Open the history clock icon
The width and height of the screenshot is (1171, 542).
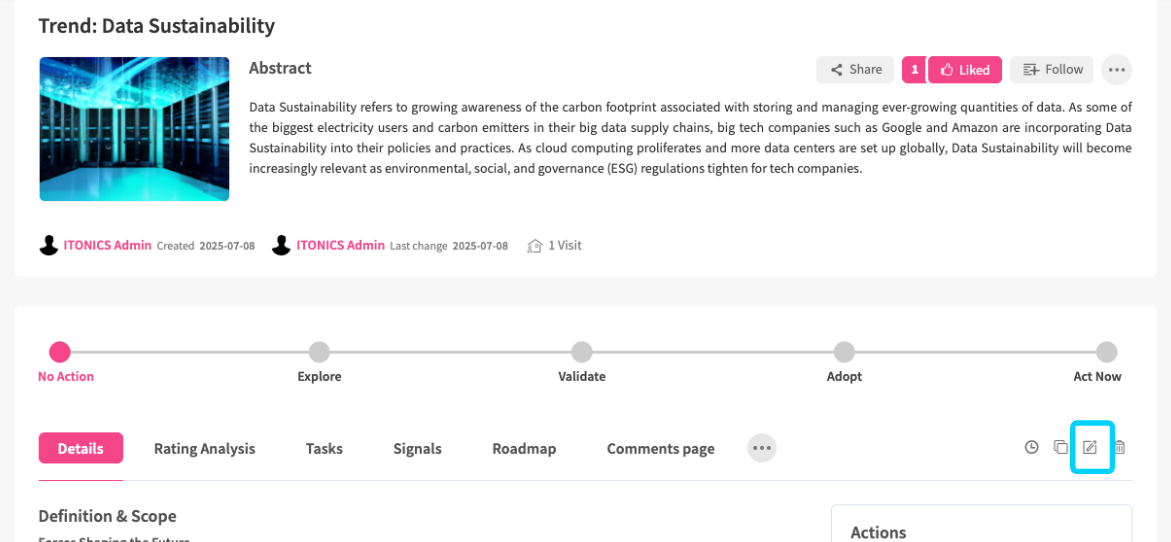tap(1032, 448)
